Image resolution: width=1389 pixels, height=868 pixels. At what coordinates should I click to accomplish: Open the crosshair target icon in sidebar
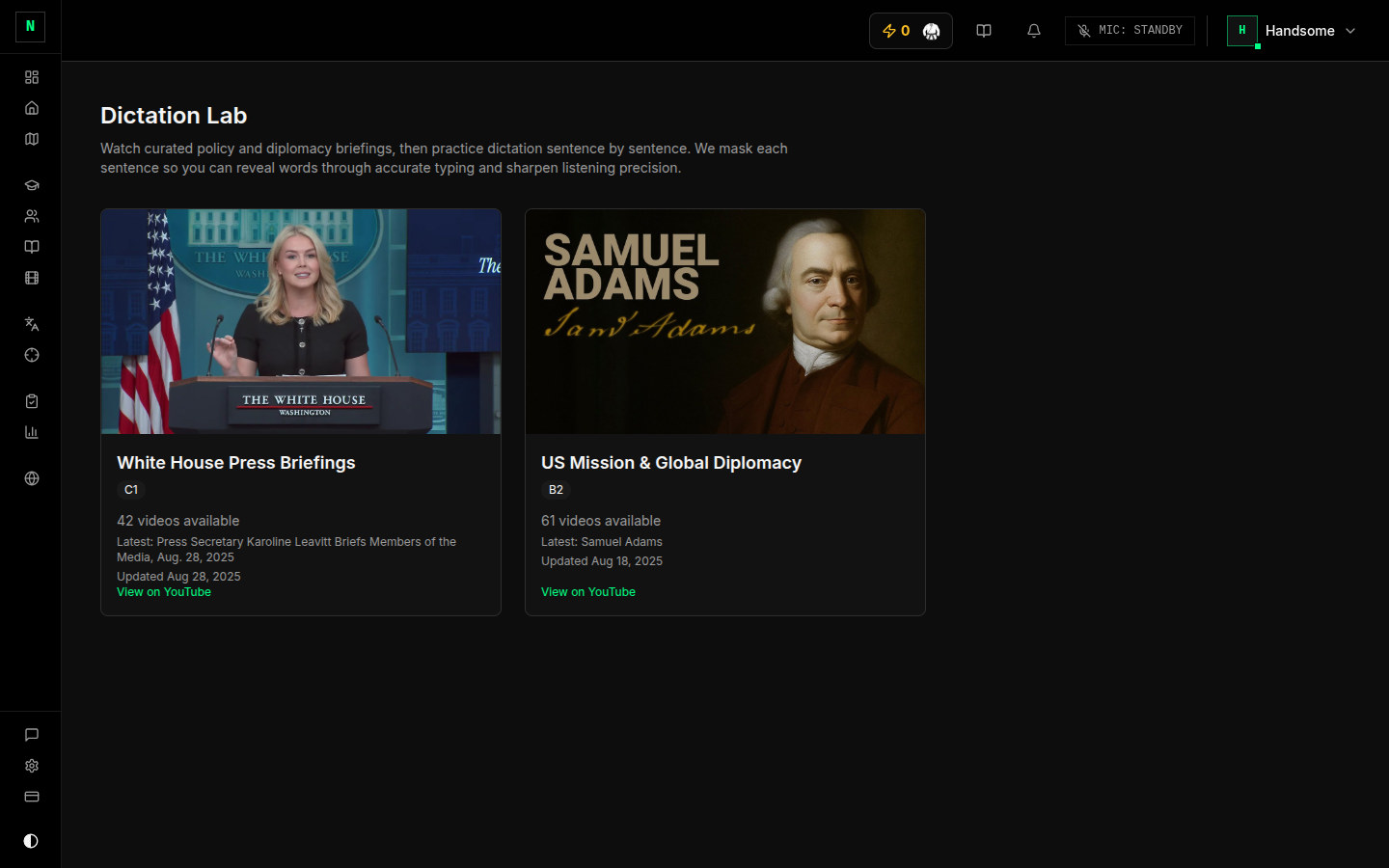(x=32, y=355)
